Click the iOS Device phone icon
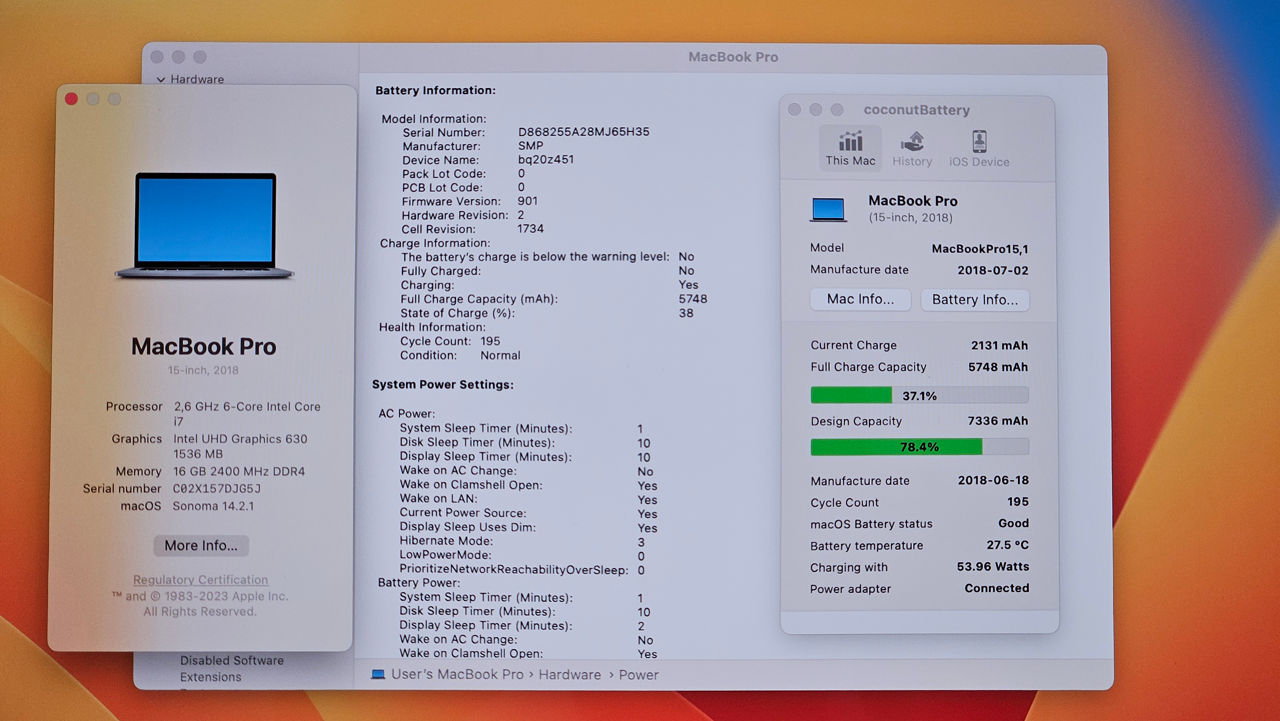Viewport: 1280px width, 721px height. point(979,141)
